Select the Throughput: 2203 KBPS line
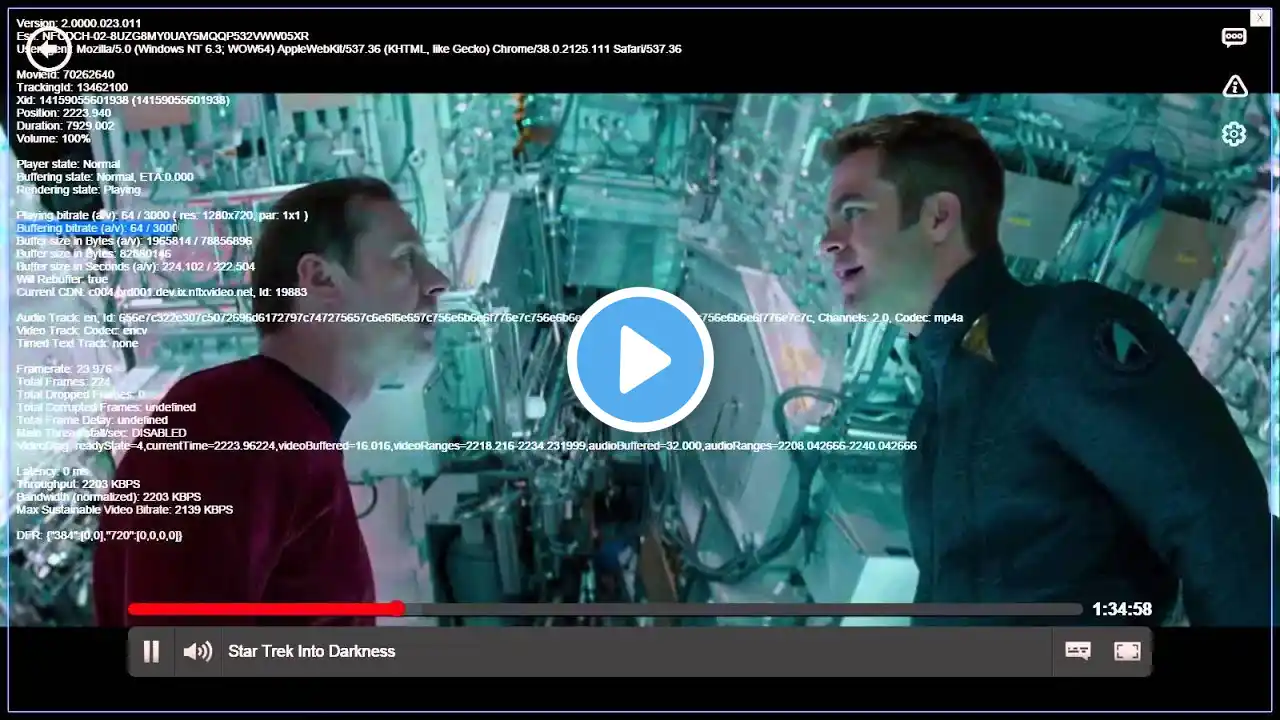The height and width of the screenshot is (720, 1280). [79, 484]
